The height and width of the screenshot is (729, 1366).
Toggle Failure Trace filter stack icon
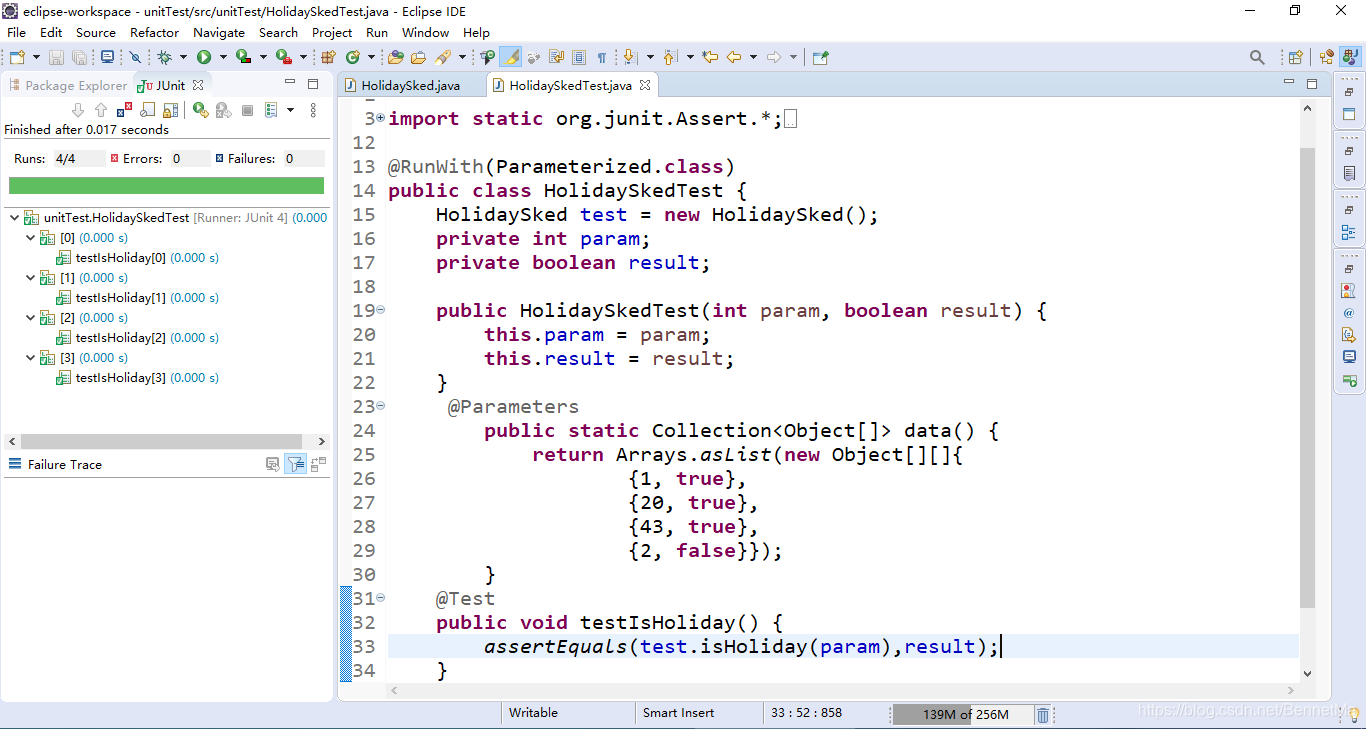click(295, 464)
